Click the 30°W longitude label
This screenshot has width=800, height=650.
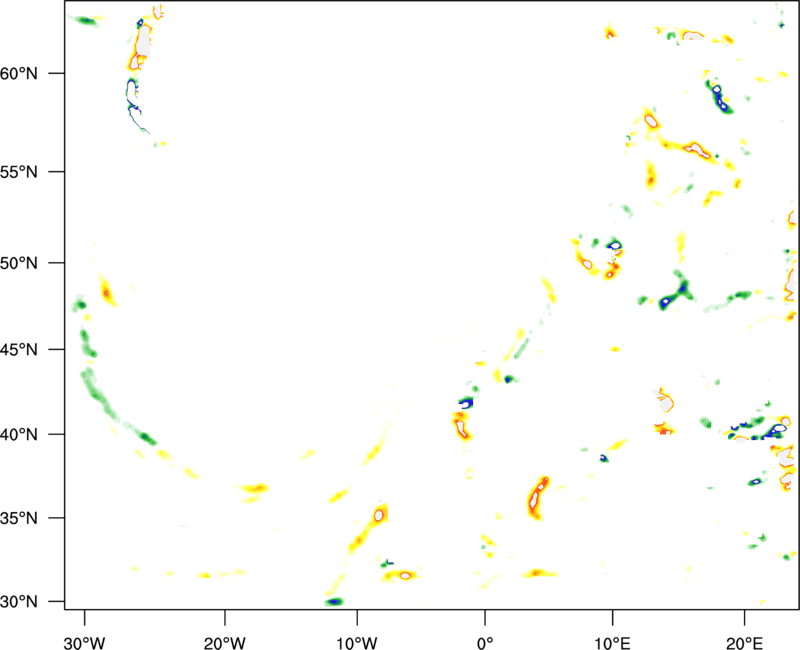coord(84,641)
